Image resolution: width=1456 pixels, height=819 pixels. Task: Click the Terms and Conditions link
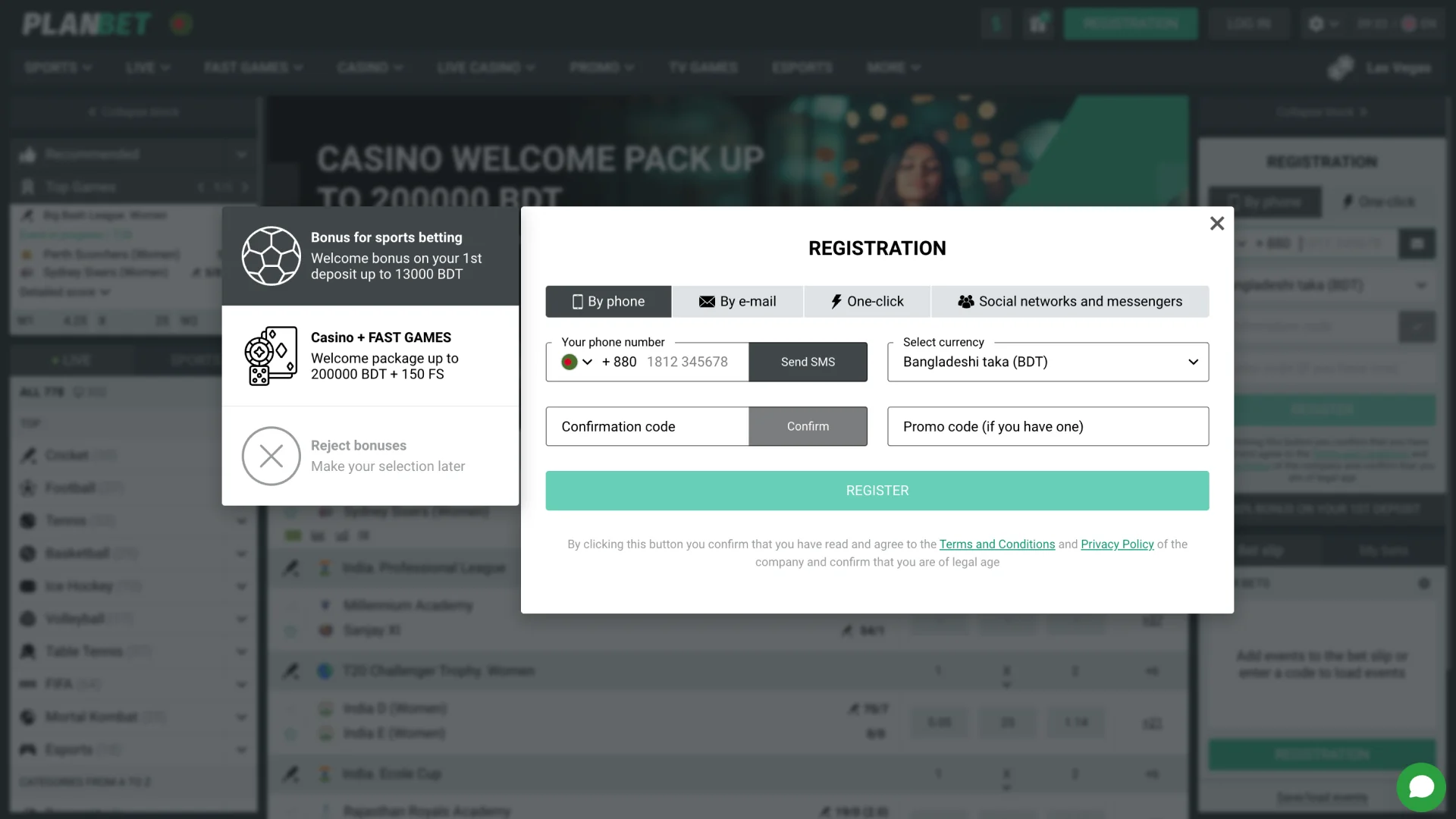pyautogui.click(x=996, y=544)
